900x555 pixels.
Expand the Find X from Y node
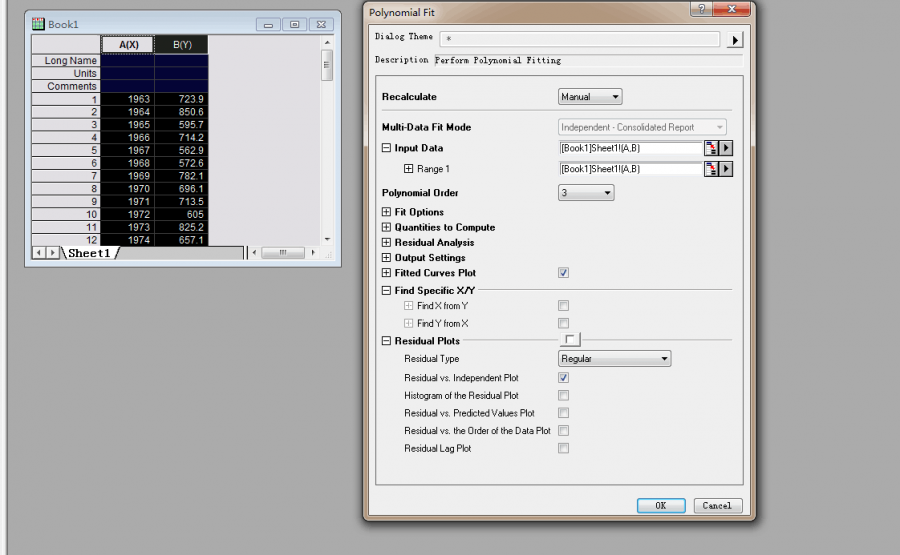(x=408, y=305)
